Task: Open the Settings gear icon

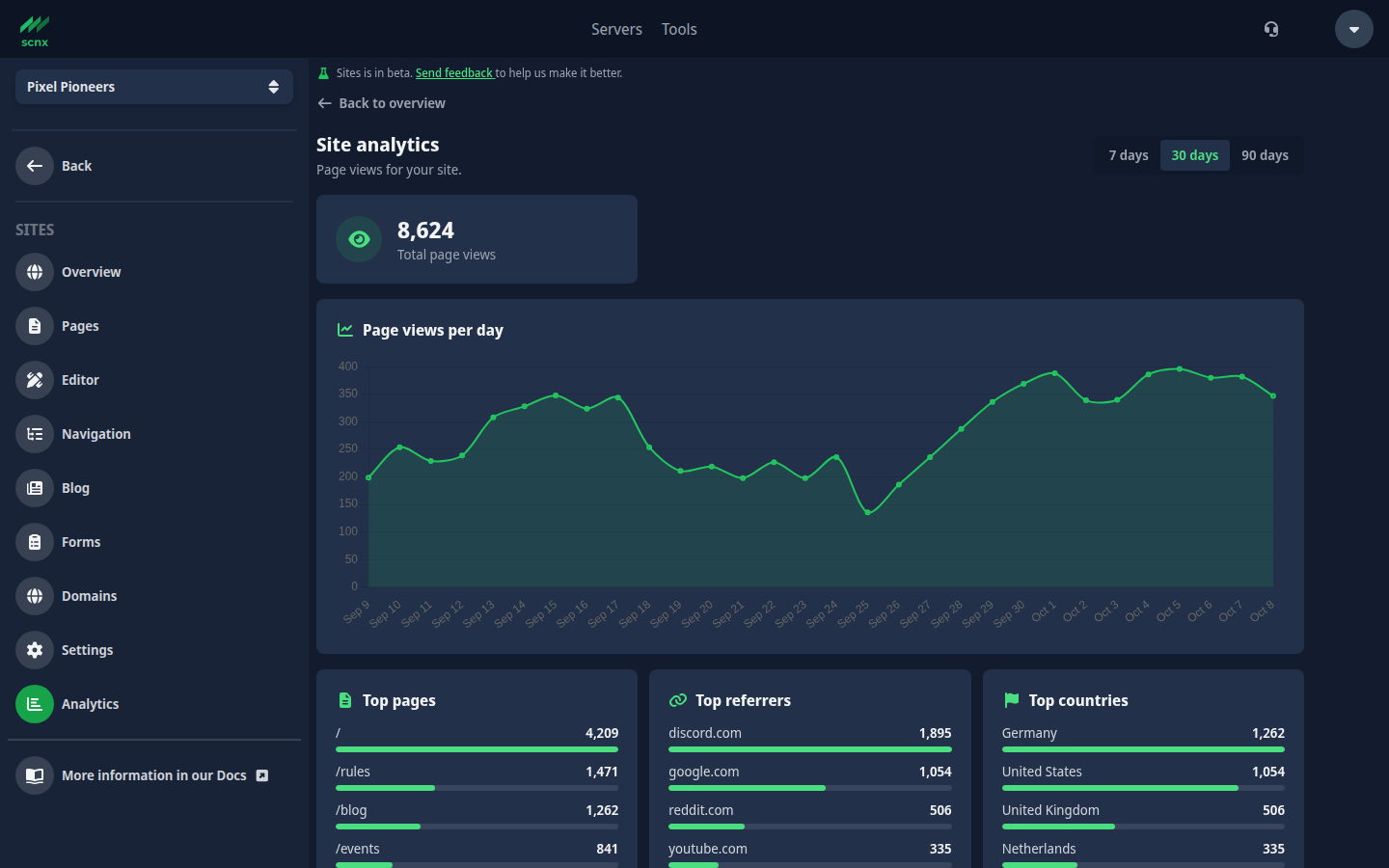Action: 35,650
